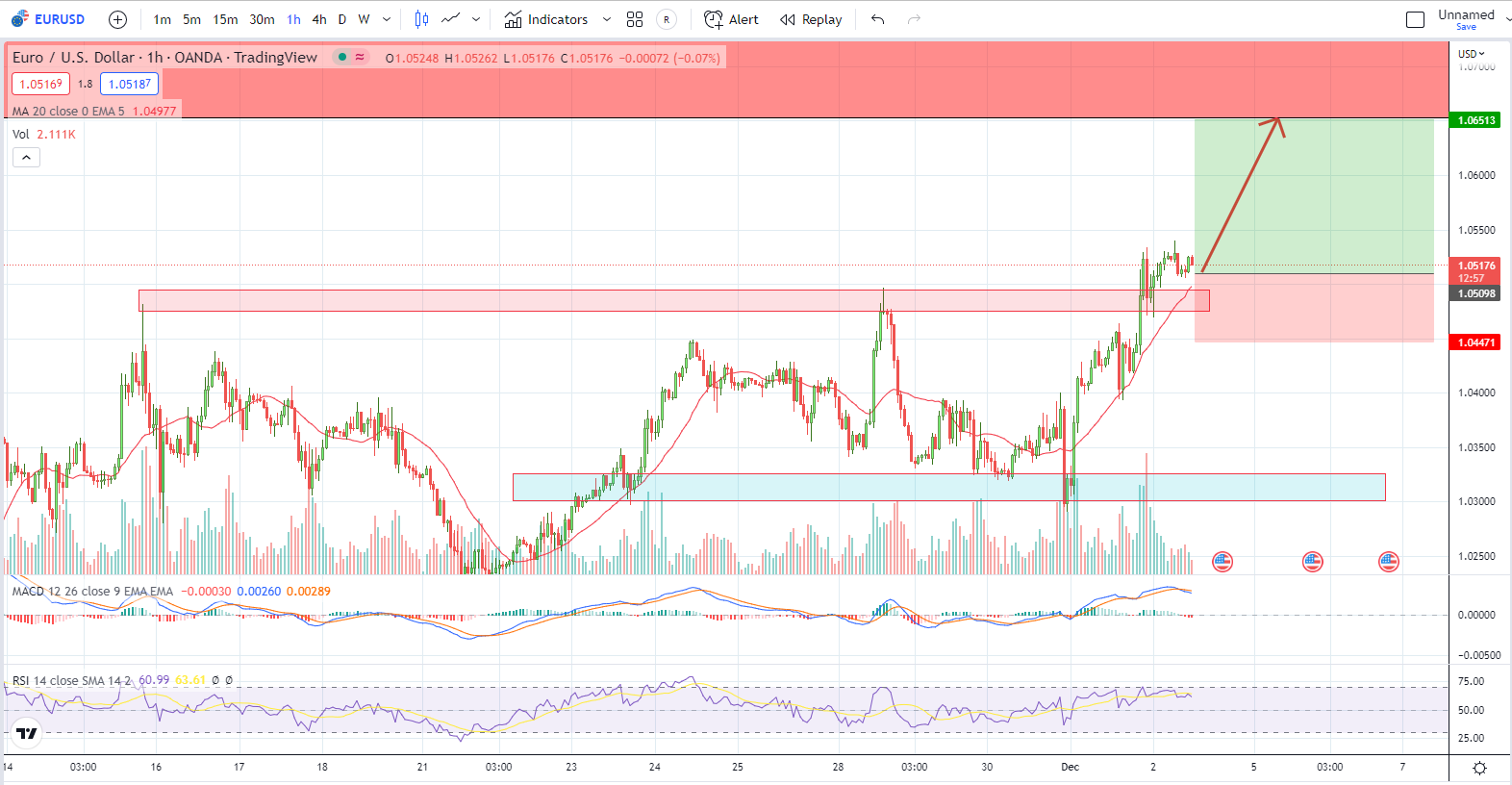Add a symbol to compare with plus icon
The image size is (1512, 785).
click(x=117, y=19)
